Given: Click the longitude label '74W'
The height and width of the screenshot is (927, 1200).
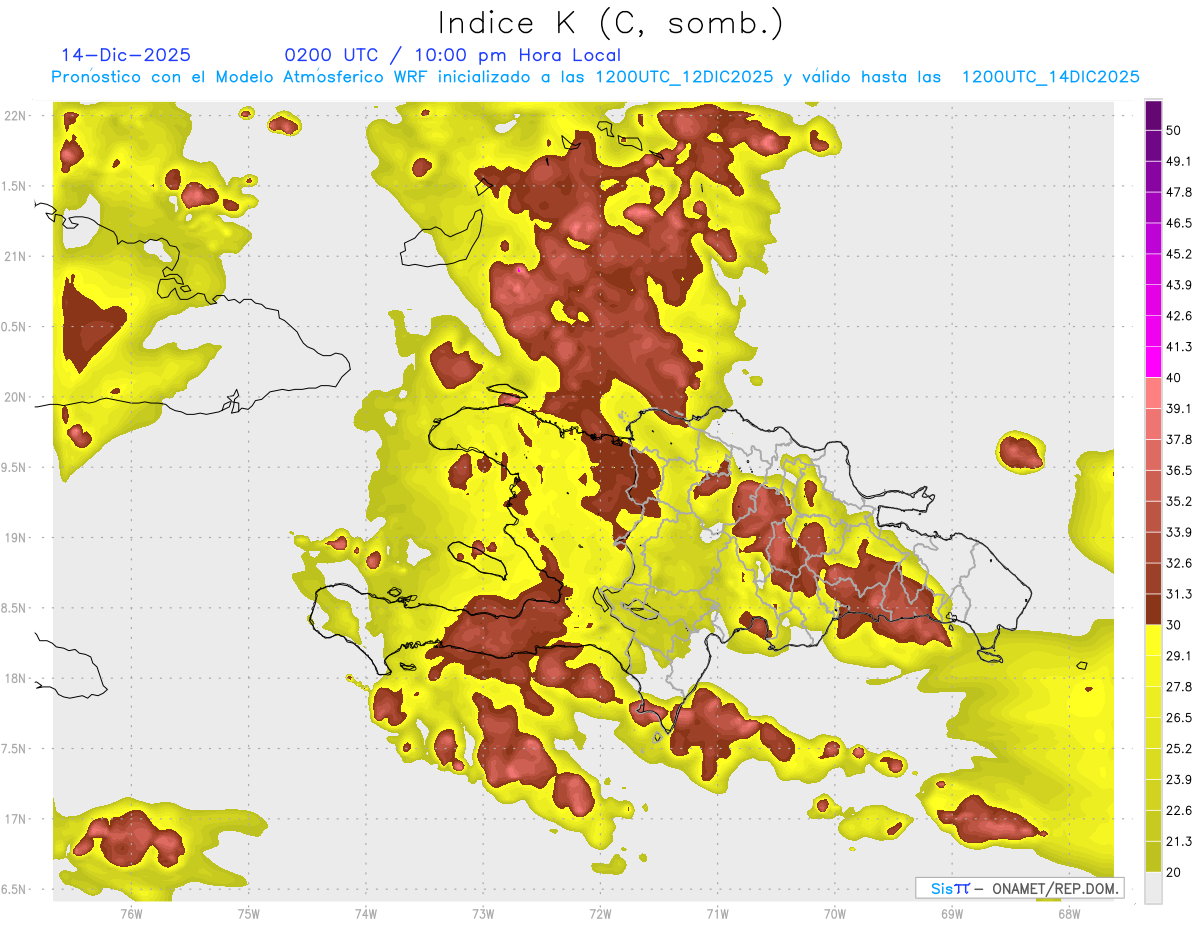Looking at the screenshot, I should coord(366,914).
